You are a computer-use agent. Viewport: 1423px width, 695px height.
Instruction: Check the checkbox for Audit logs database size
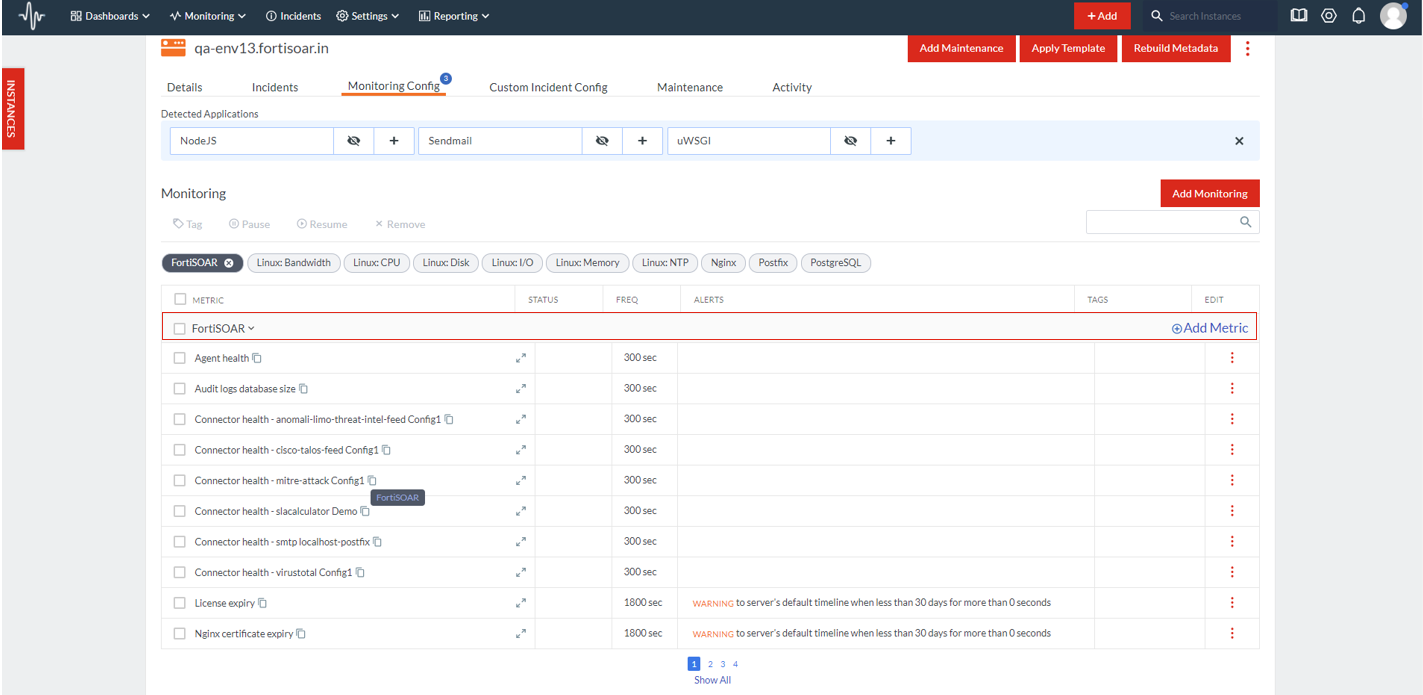pyautogui.click(x=180, y=388)
